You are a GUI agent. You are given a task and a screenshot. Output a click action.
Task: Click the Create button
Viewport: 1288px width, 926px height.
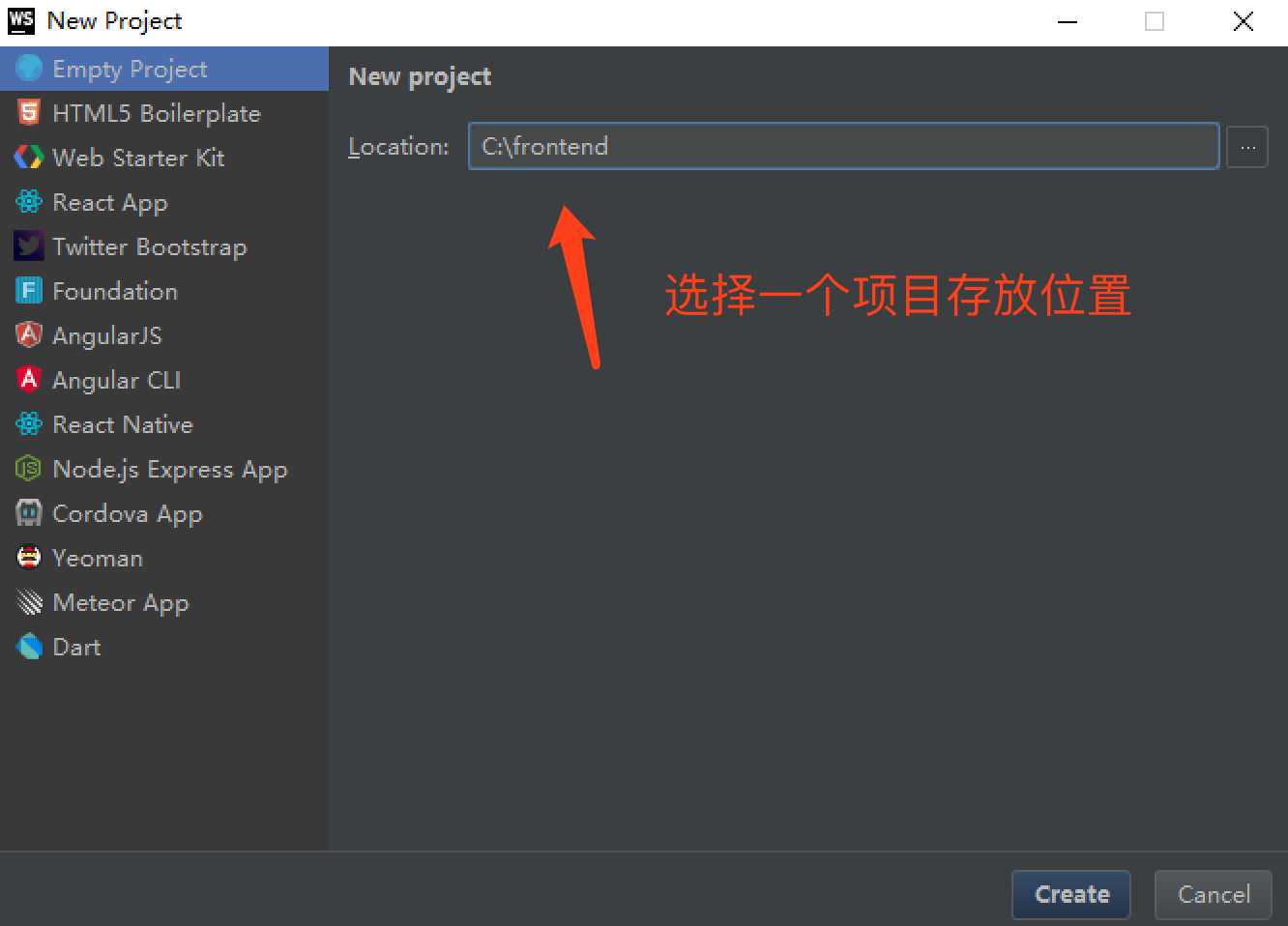pos(1071,894)
